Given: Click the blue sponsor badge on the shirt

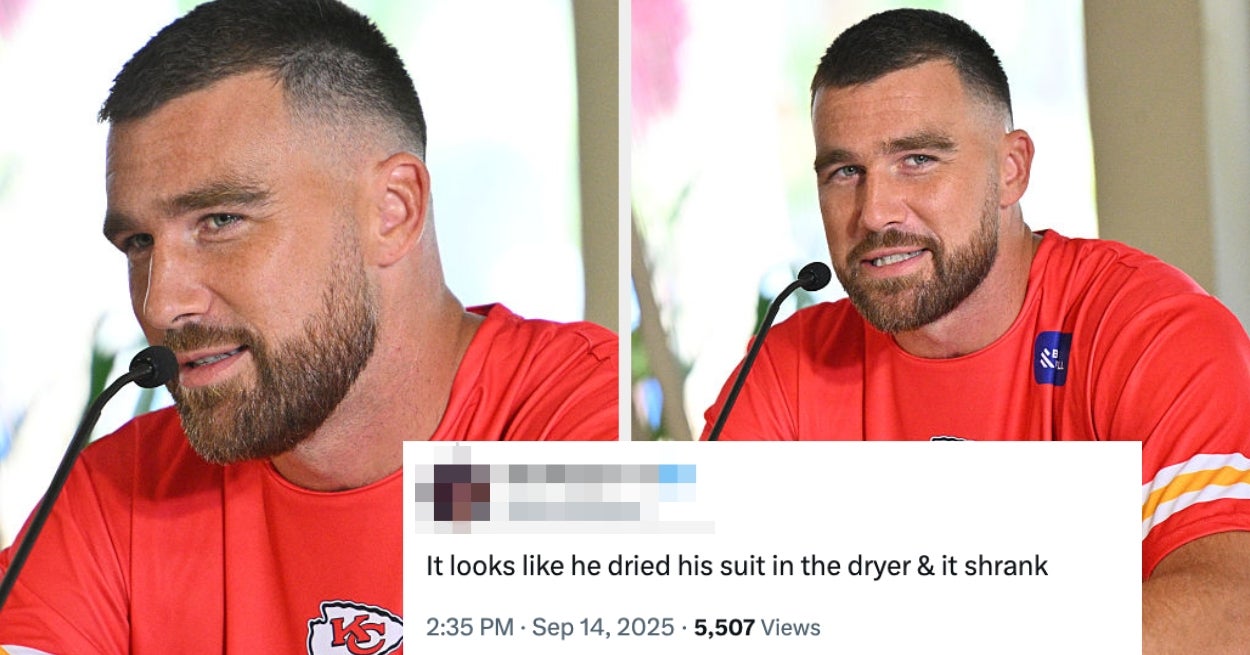Looking at the screenshot, I should 1052,359.
